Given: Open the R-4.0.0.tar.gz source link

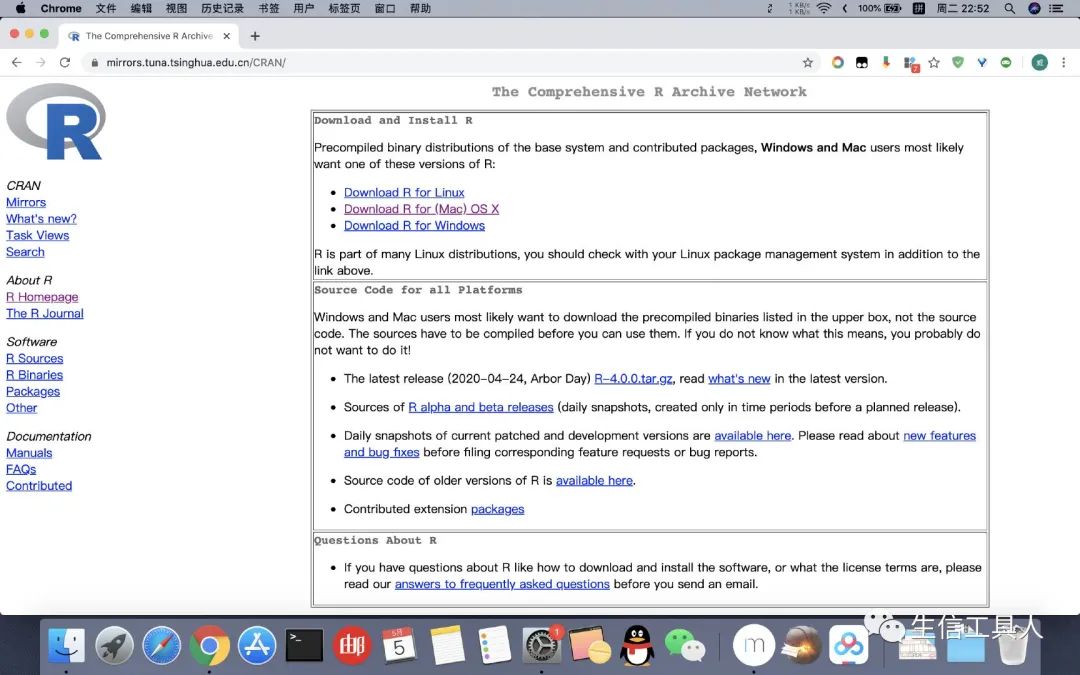Looking at the screenshot, I should [x=633, y=379].
